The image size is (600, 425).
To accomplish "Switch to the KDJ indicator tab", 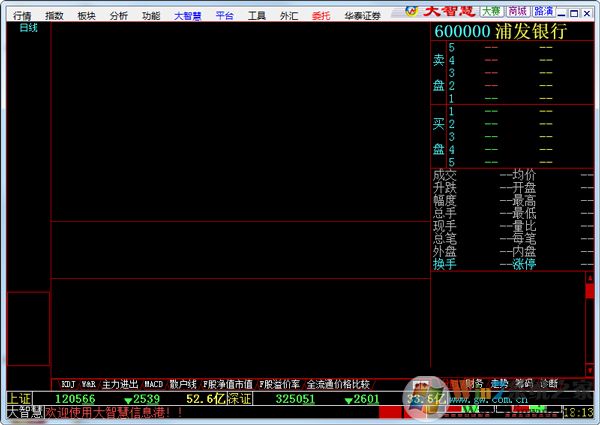I will click(68, 384).
